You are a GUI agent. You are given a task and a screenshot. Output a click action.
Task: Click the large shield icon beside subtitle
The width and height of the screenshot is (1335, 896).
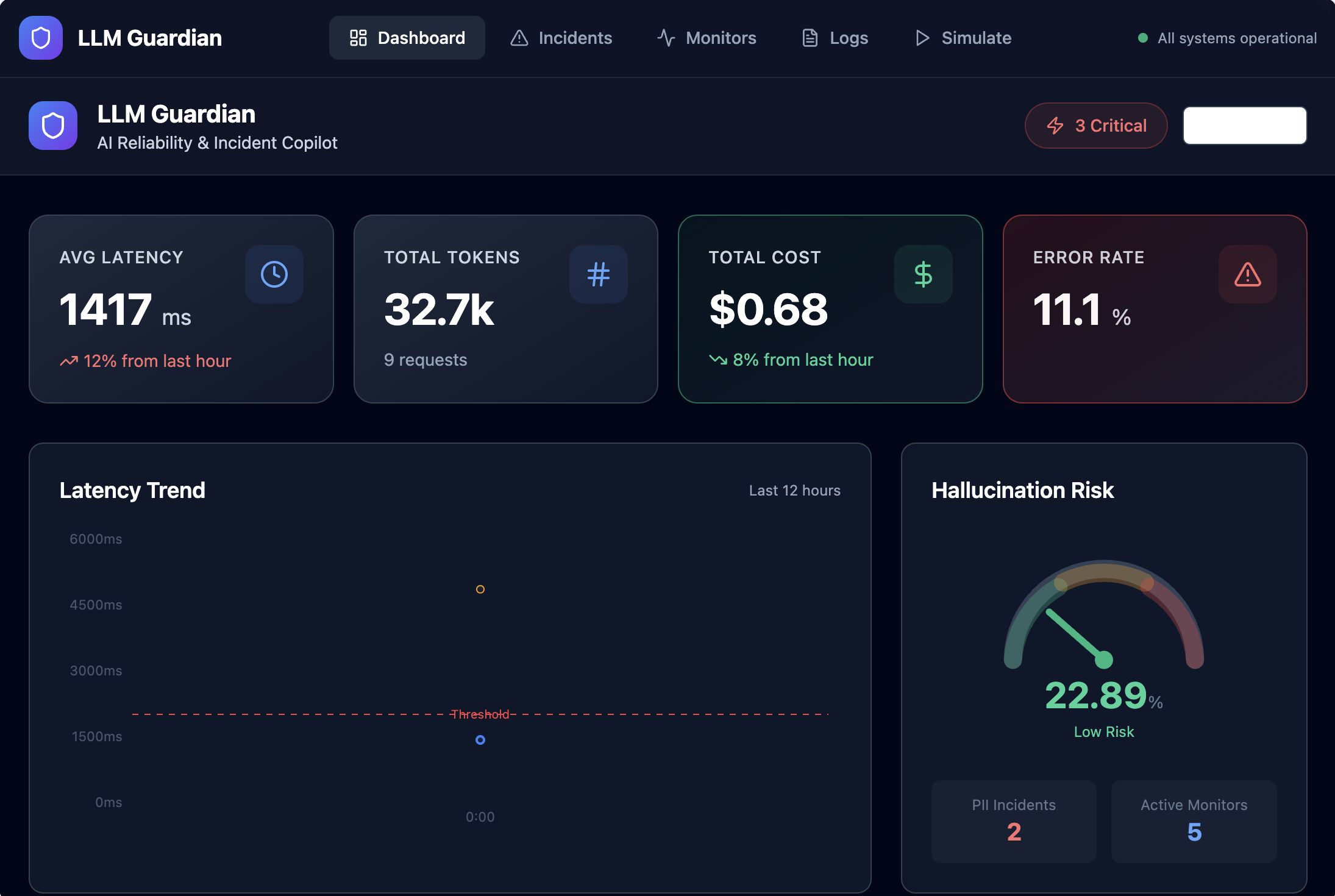[x=53, y=126]
